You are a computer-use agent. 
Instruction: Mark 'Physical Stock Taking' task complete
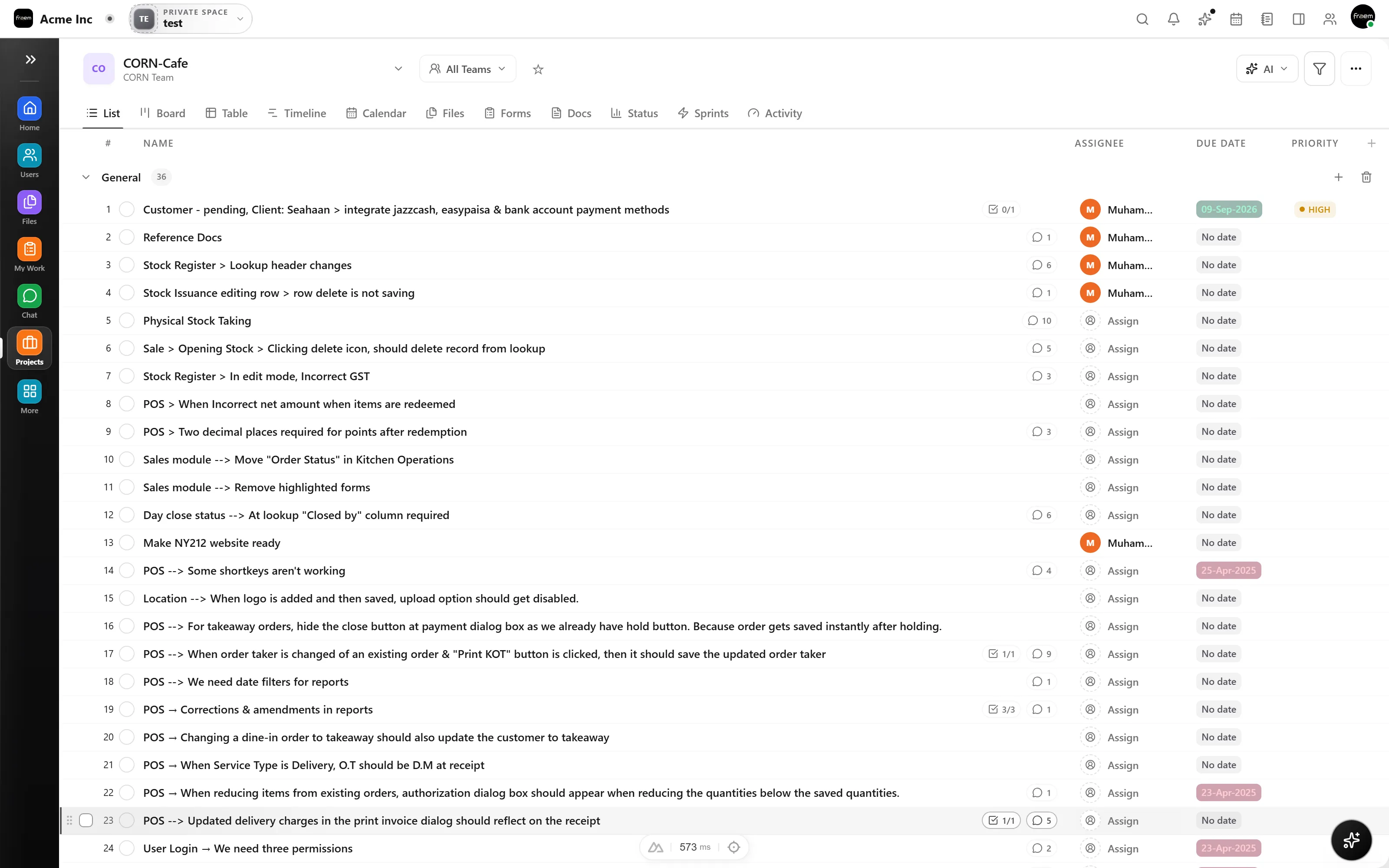click(127, 320)
